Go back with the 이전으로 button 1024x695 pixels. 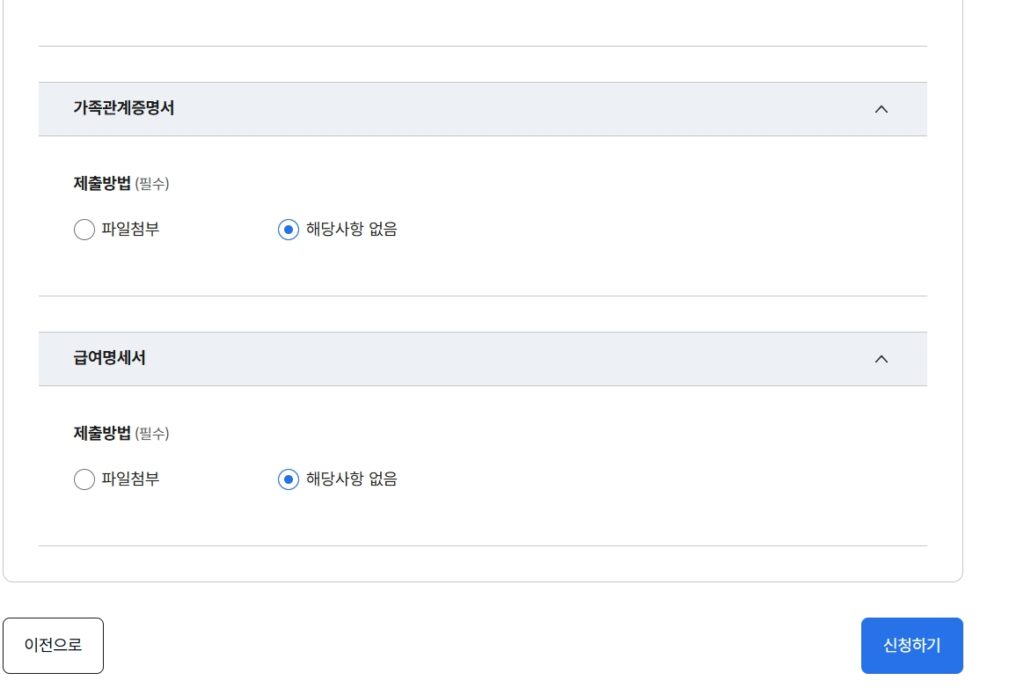[x=53, y=645]
